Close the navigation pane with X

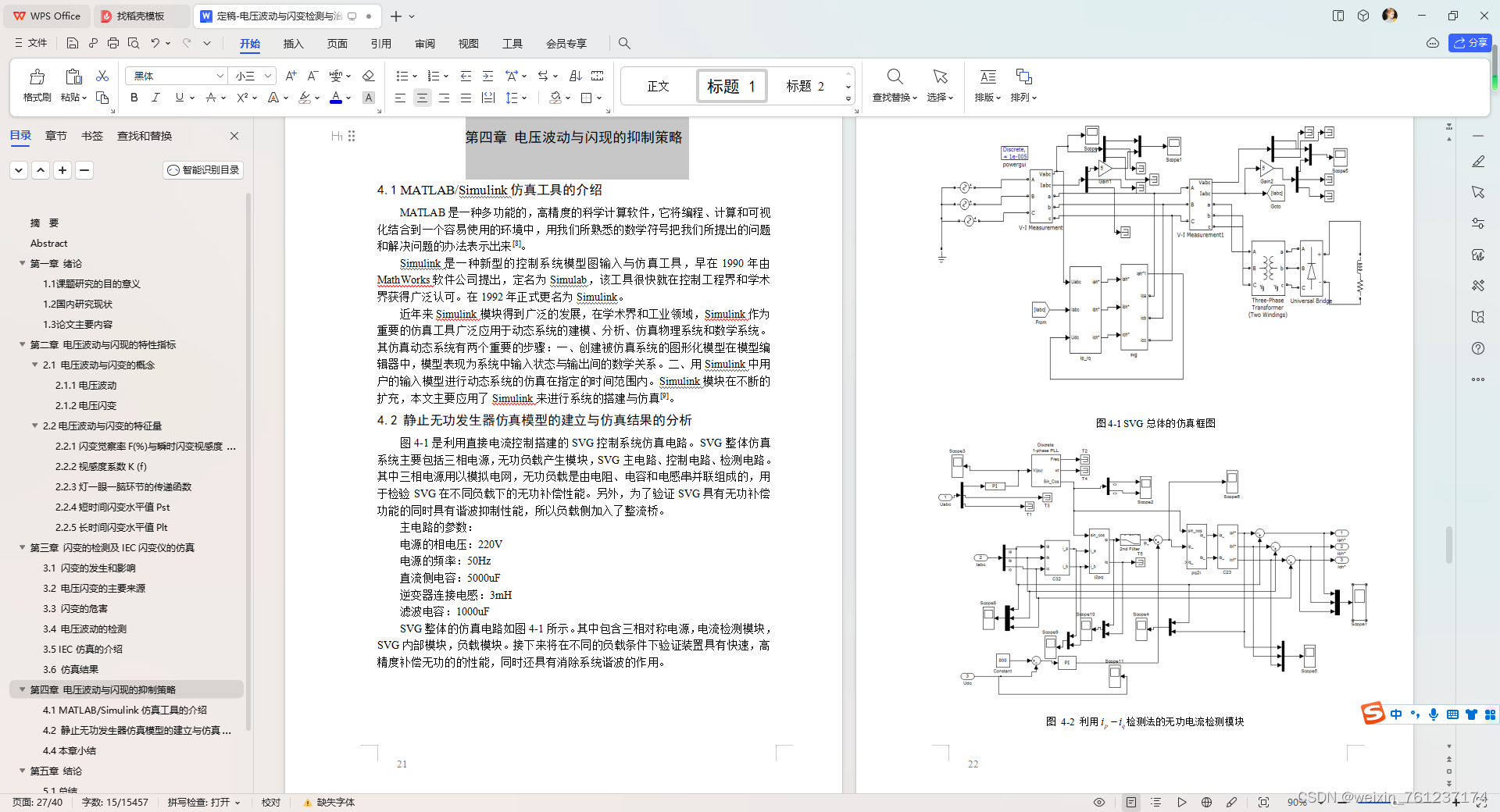click(x=234, y=136)
